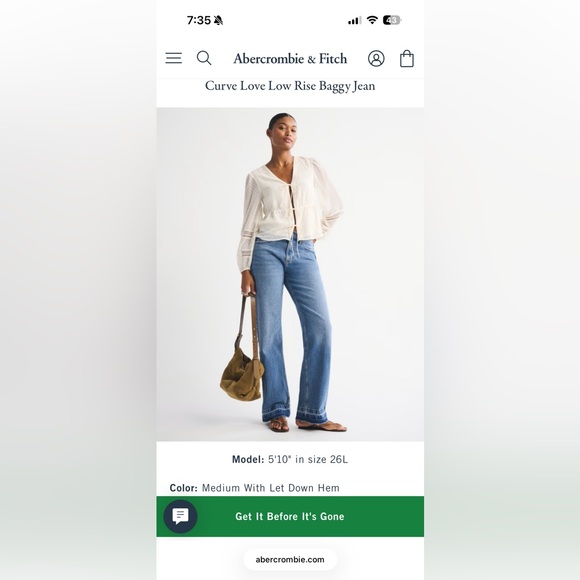Viewport: 580px width, 580px height.
Task: Open the account profile icon
Action: (x=376, y=58)
